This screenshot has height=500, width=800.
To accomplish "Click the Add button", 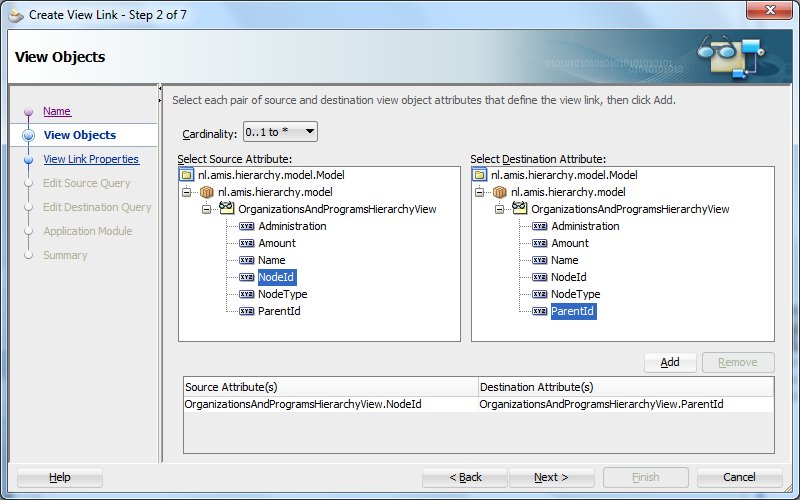I will [670, 362].
